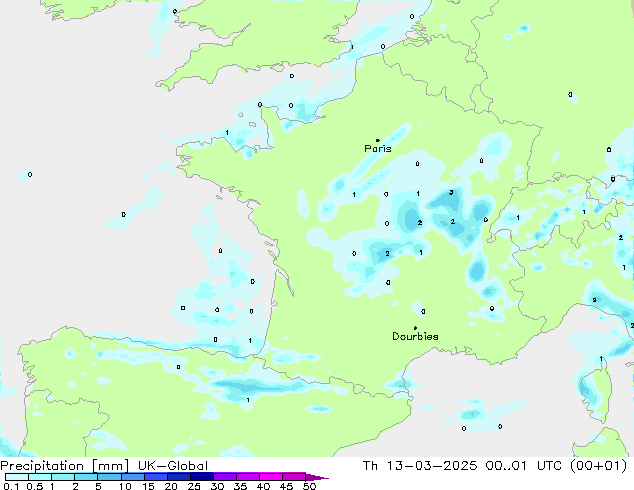
Task: Pick the 25–30 mm dark blue swatch
Action: coord(202,477)
